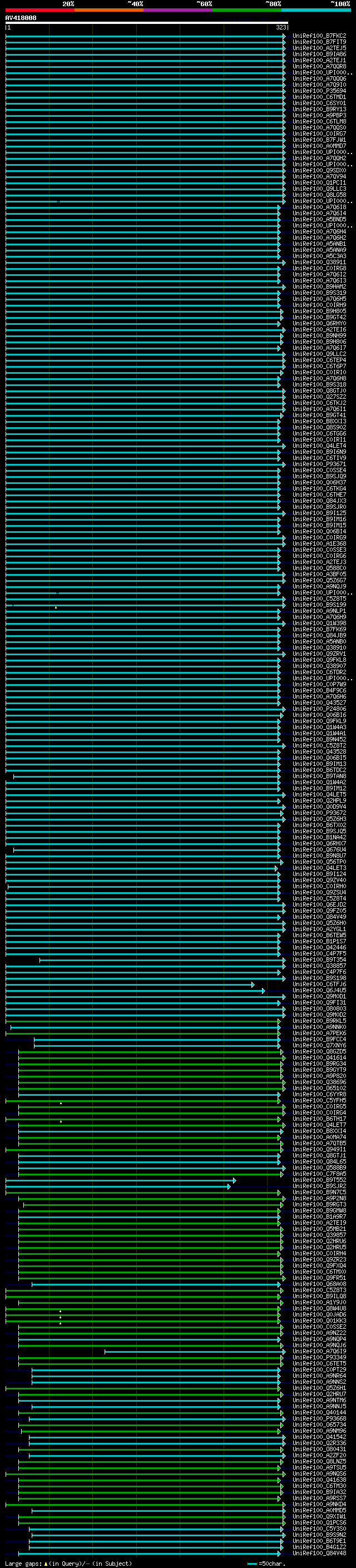Select hit label UniRef100_C6SY01
This screenshot has width=356, height=1568.
(319, 103)
